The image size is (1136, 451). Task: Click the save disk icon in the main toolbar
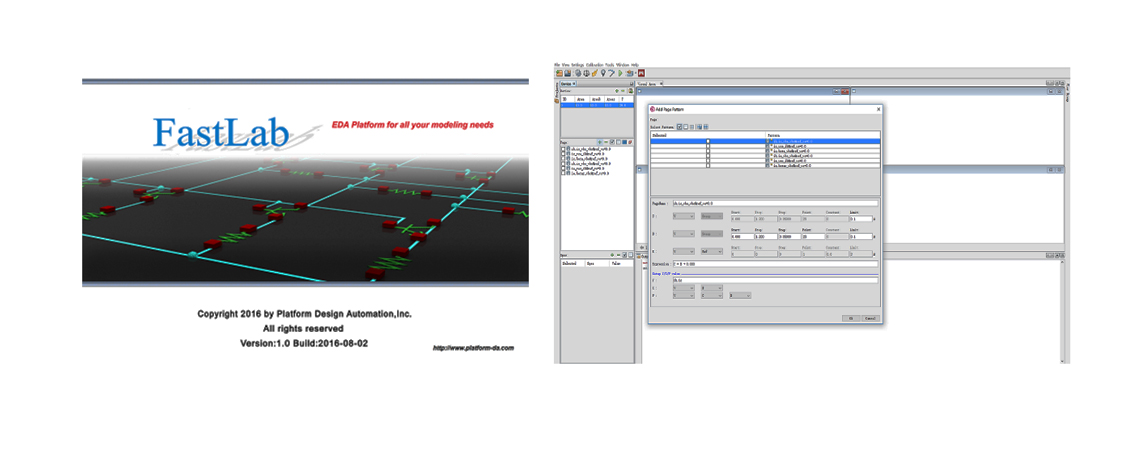coord(567,73)
